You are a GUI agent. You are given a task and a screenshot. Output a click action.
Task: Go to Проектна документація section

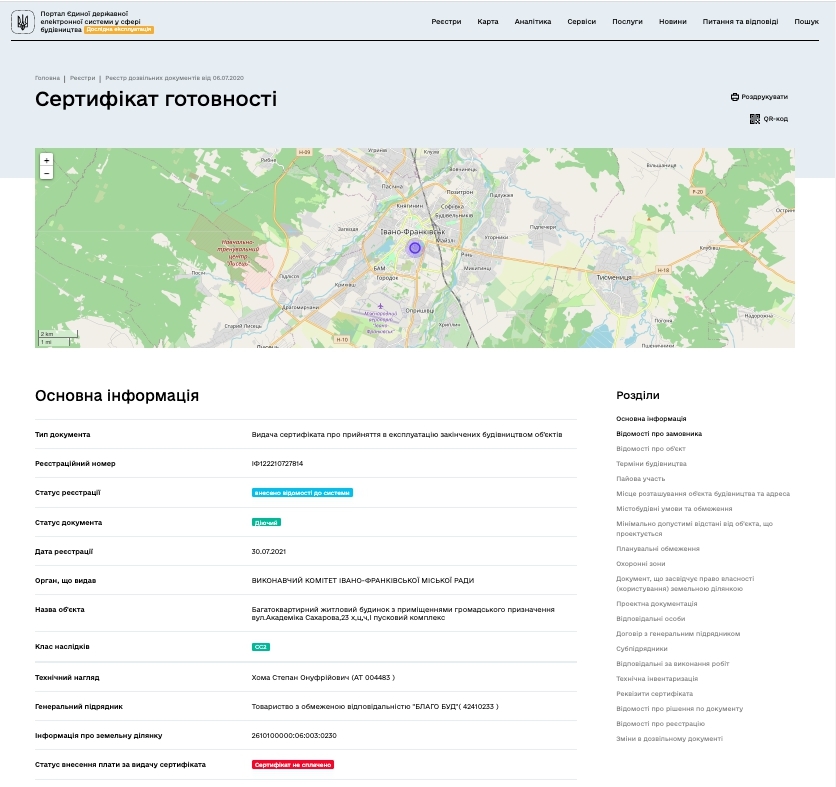point(657,604)
